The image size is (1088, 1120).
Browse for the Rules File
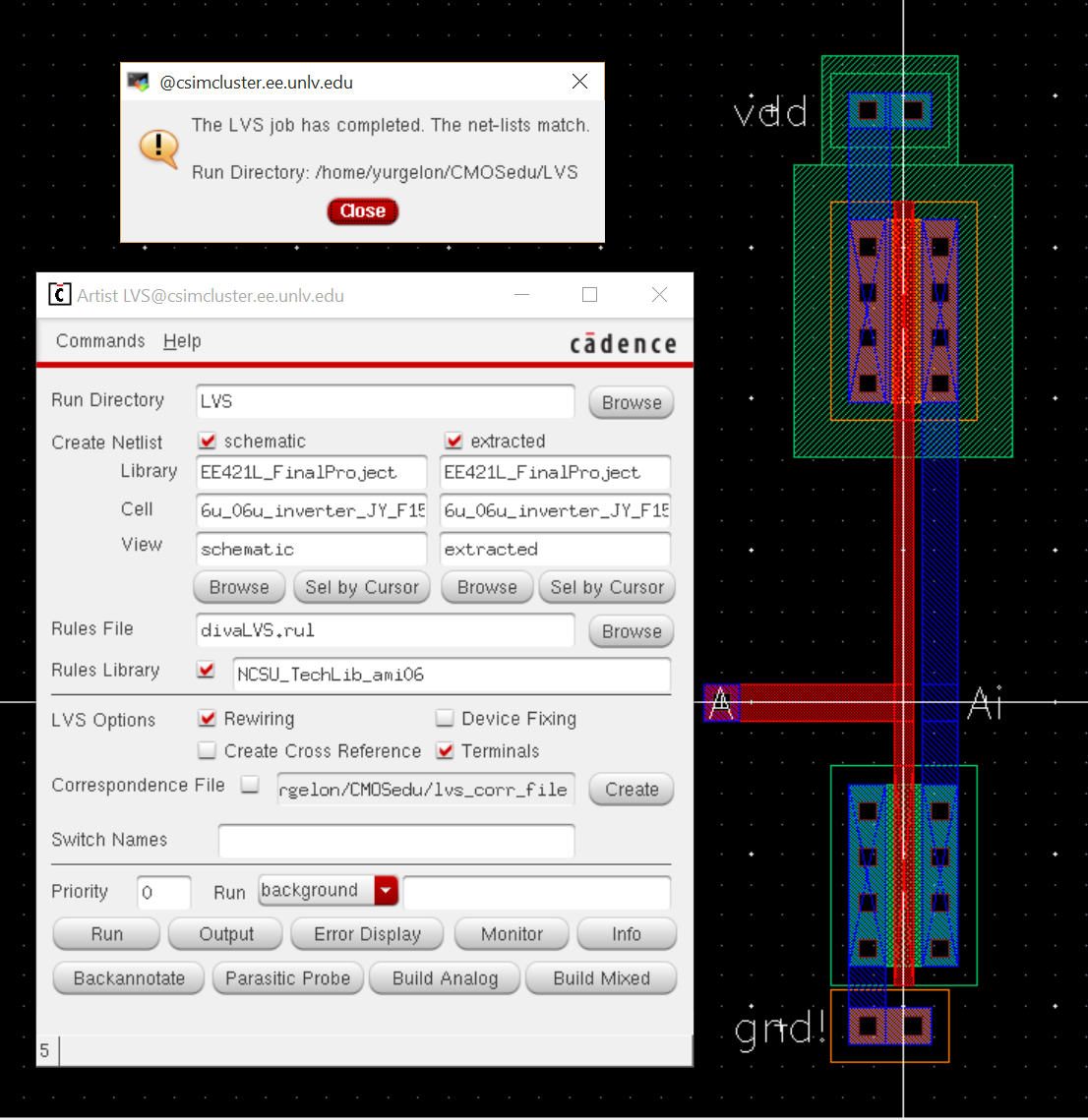tap(631, 631)
